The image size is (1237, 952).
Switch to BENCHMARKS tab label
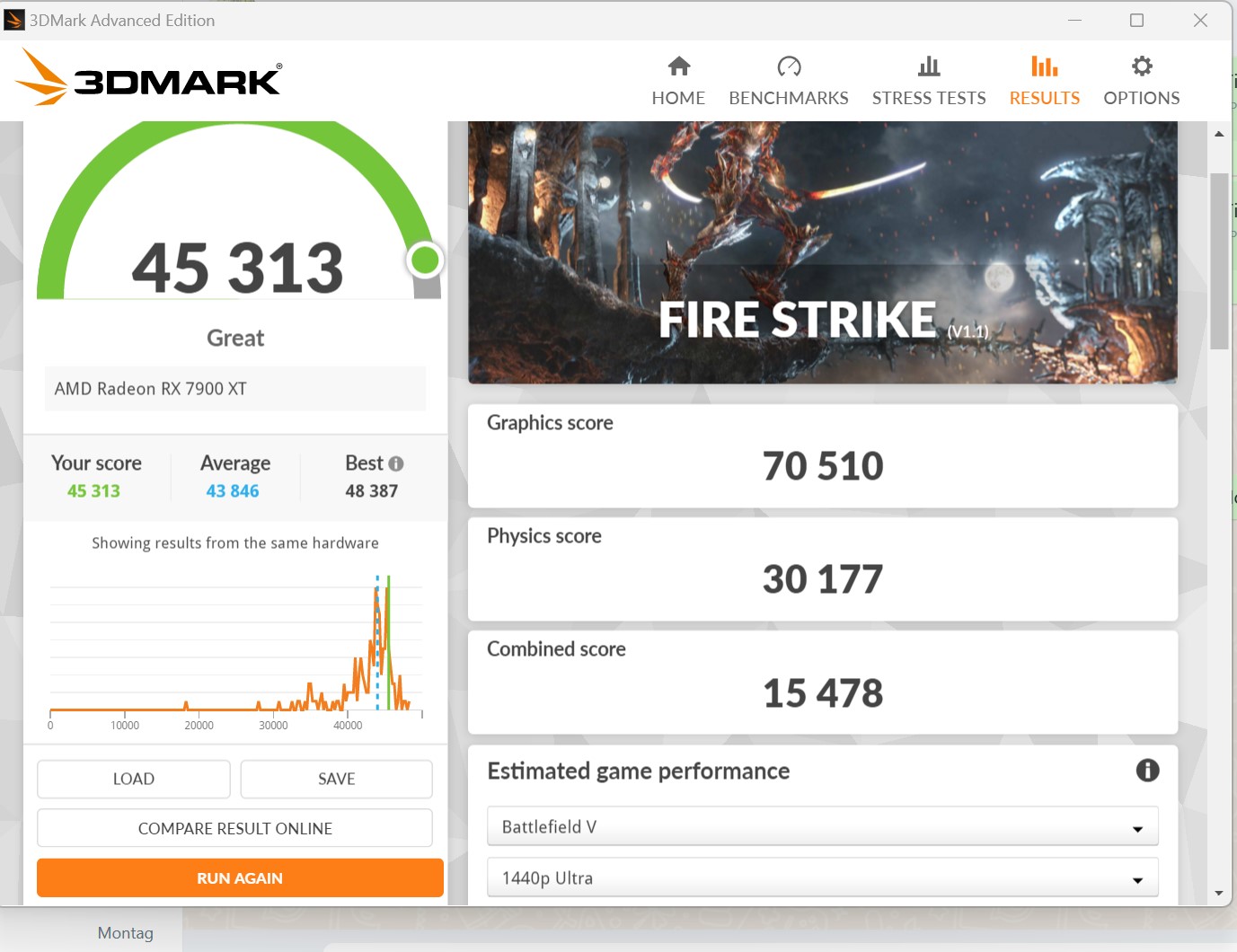pyautogui.click(x=789, y=98)
